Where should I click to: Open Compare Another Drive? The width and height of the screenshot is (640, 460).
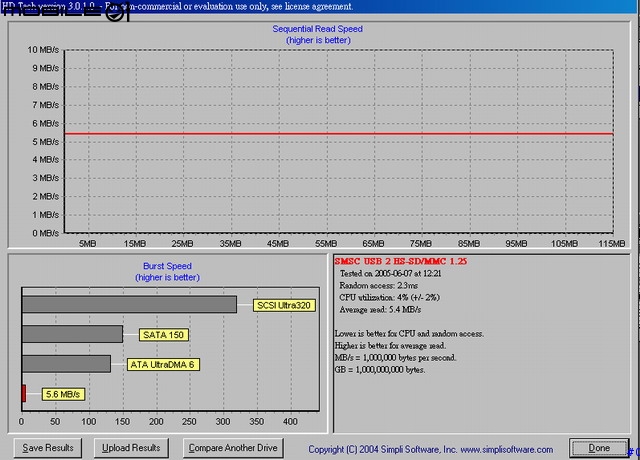tap(233, 448)
